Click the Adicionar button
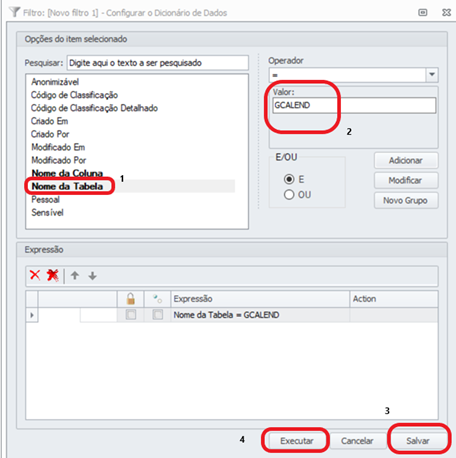This screenshot has height=458, width=456. (x=406, y=160)
